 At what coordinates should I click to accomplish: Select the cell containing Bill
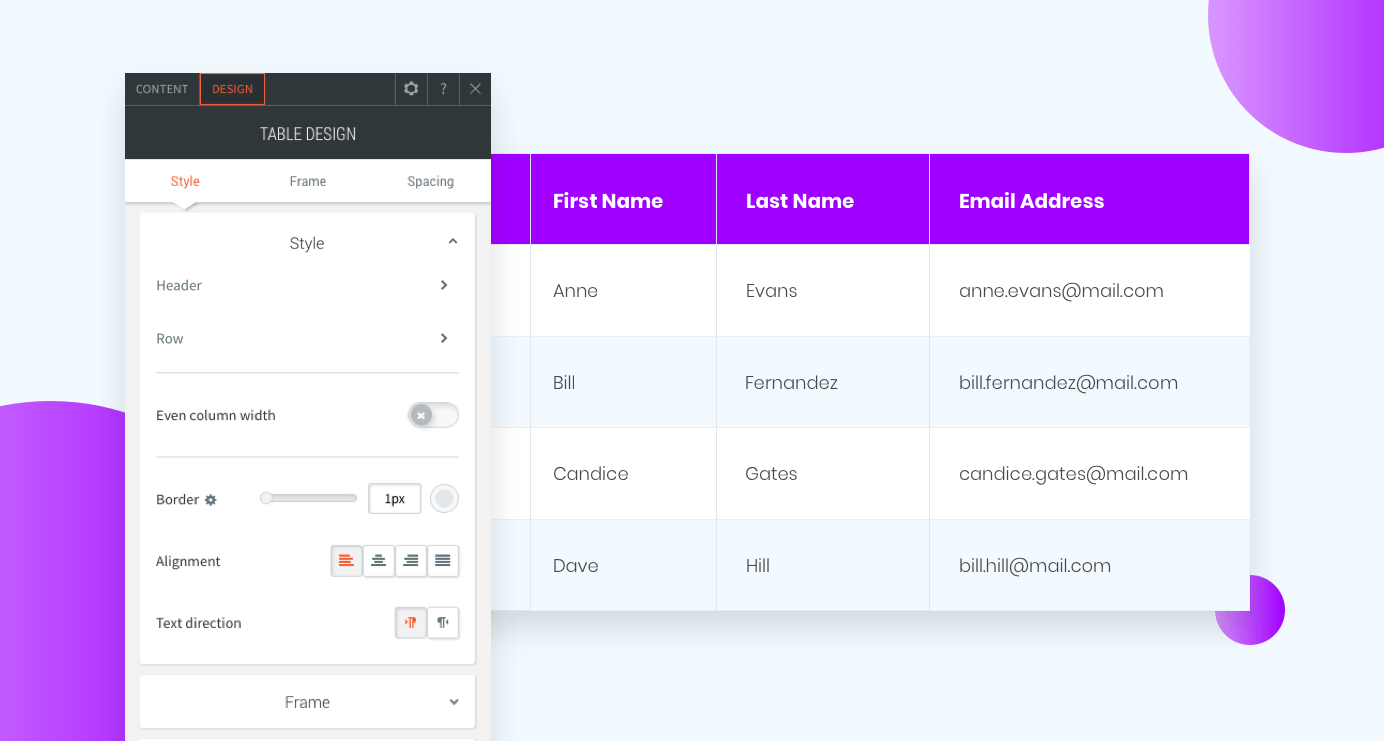[x=623, y=383]
